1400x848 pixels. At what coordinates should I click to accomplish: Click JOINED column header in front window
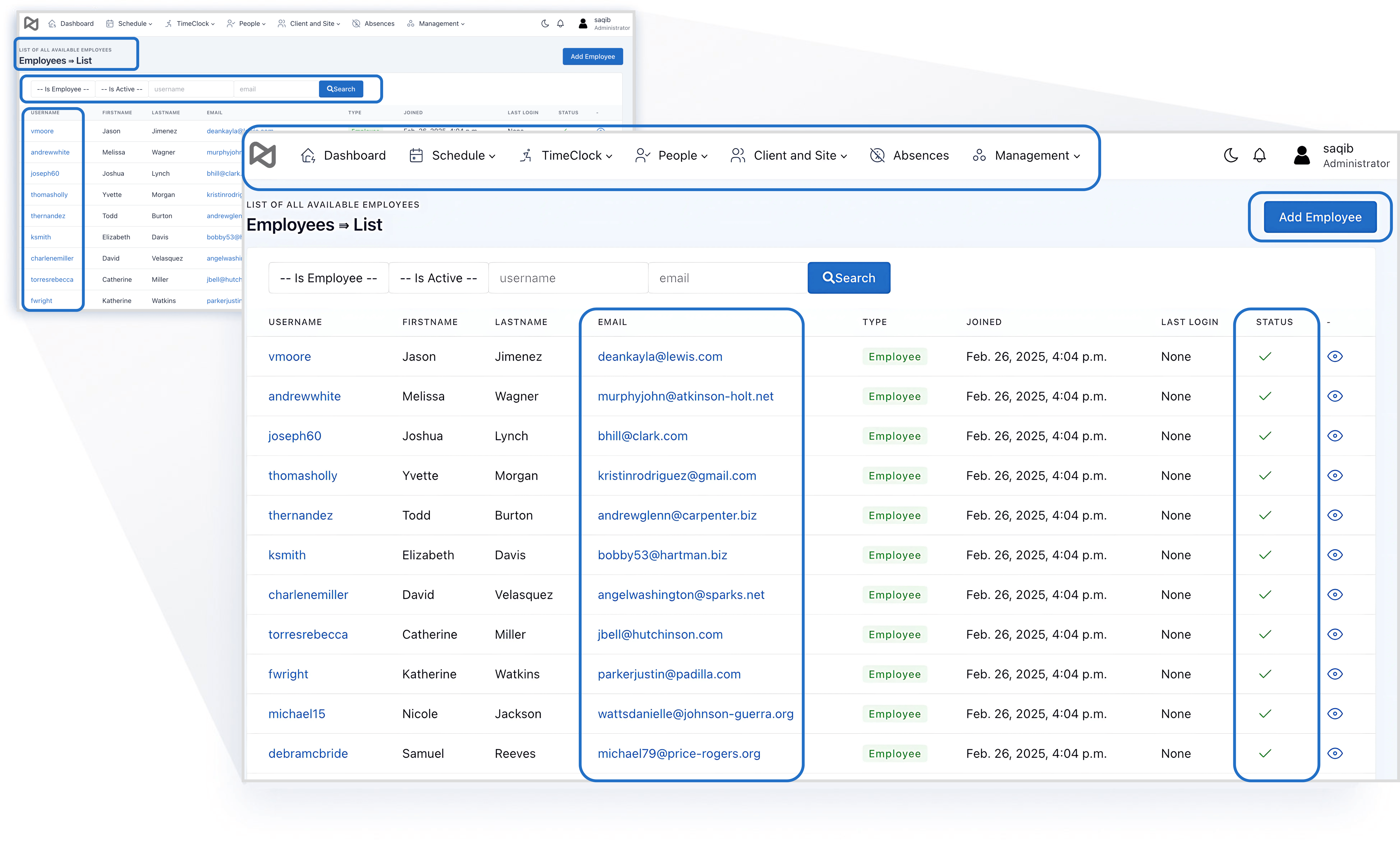984,322
